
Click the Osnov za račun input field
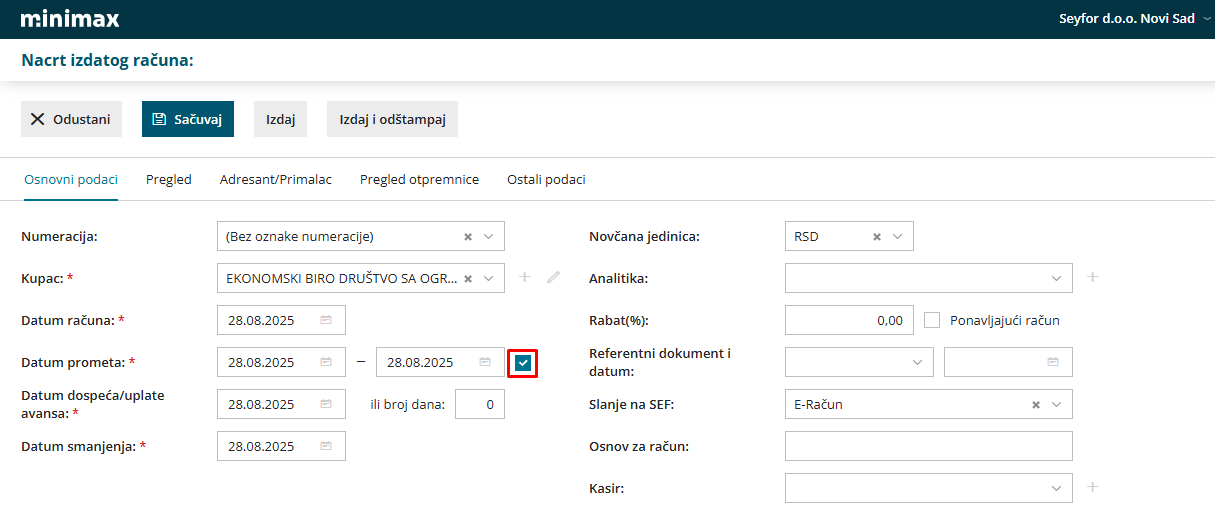click(929, 447)
